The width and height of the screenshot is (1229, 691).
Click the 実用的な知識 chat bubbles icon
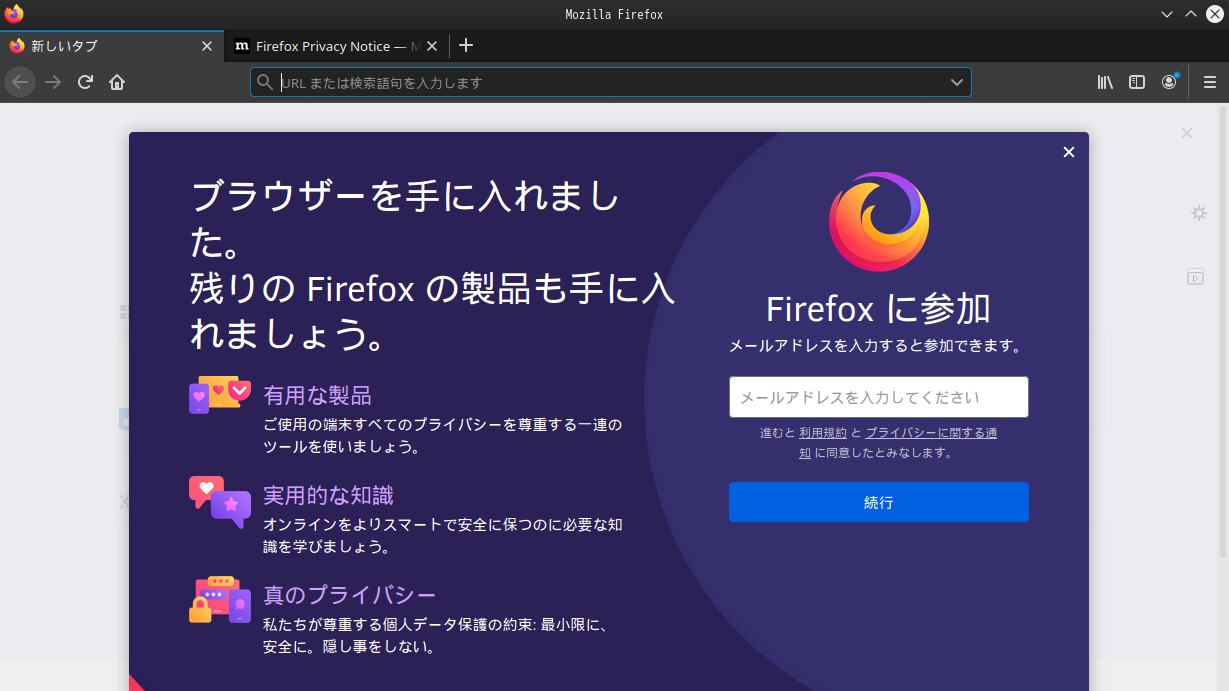219,501
